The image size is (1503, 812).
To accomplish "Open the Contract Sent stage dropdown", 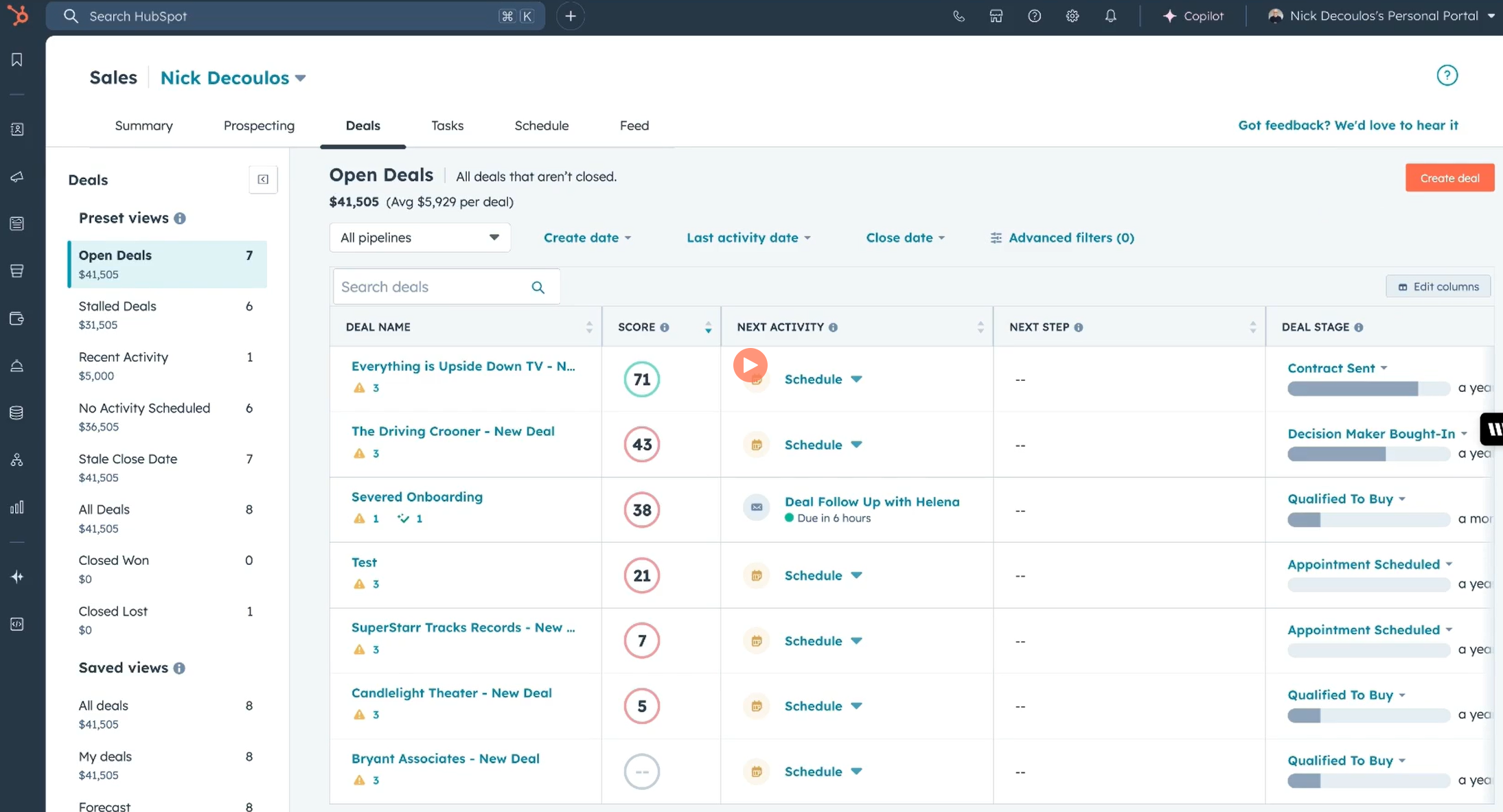I will click(1338, 368).
